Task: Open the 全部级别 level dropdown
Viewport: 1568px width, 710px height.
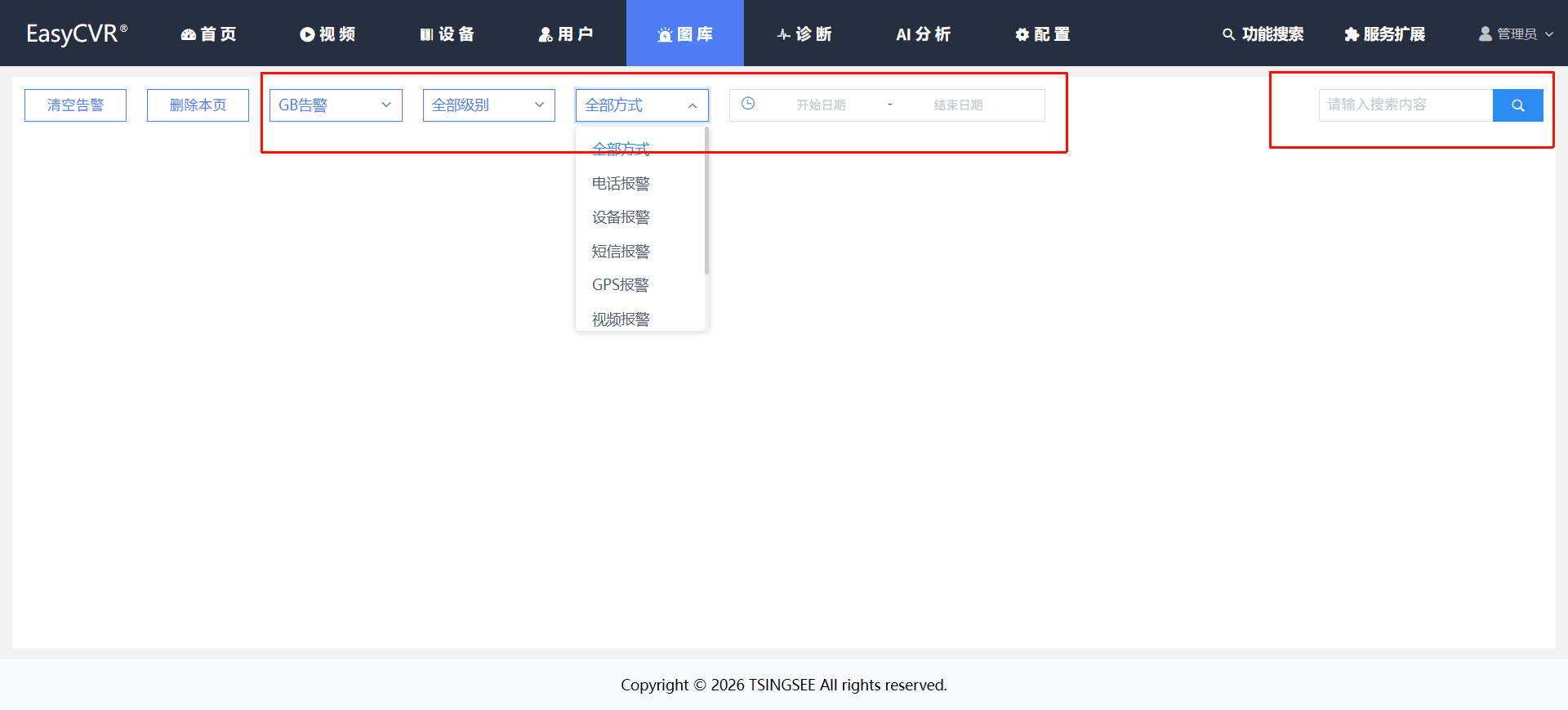Action: [x=489, y=105]
